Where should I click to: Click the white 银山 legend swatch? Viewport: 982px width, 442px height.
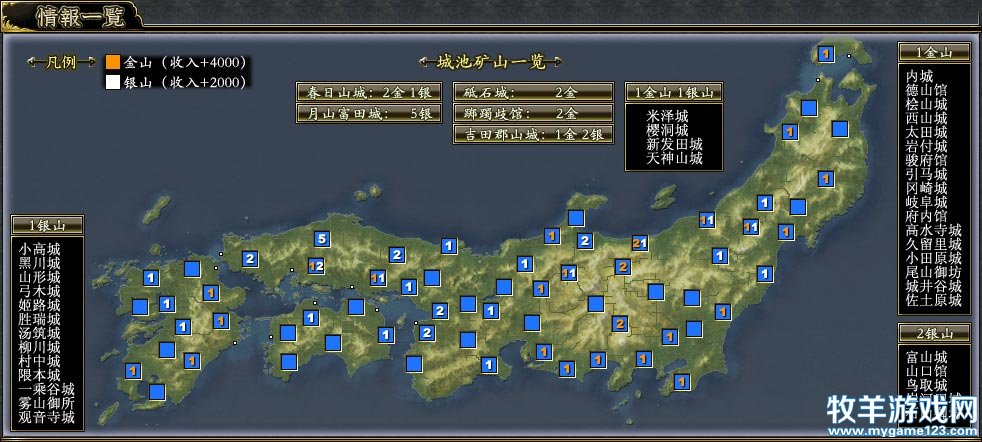113,82
